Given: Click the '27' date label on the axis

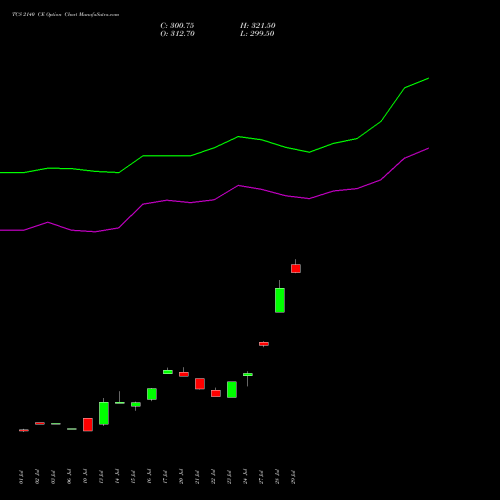Looking at the screenshot, I should pos(261,477).
